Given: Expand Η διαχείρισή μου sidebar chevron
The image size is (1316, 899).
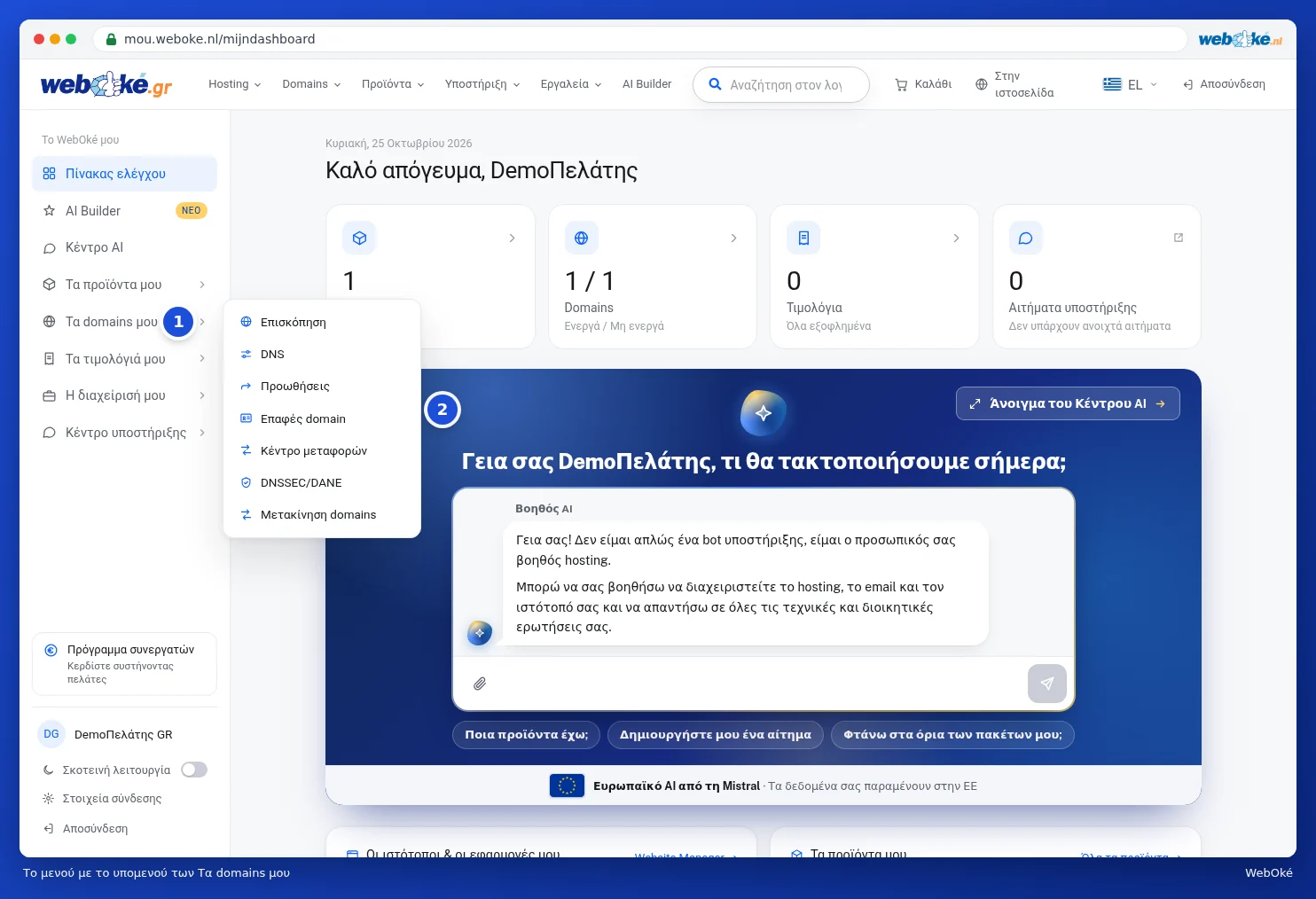Looking at the screenshot, I should point(202,395).
